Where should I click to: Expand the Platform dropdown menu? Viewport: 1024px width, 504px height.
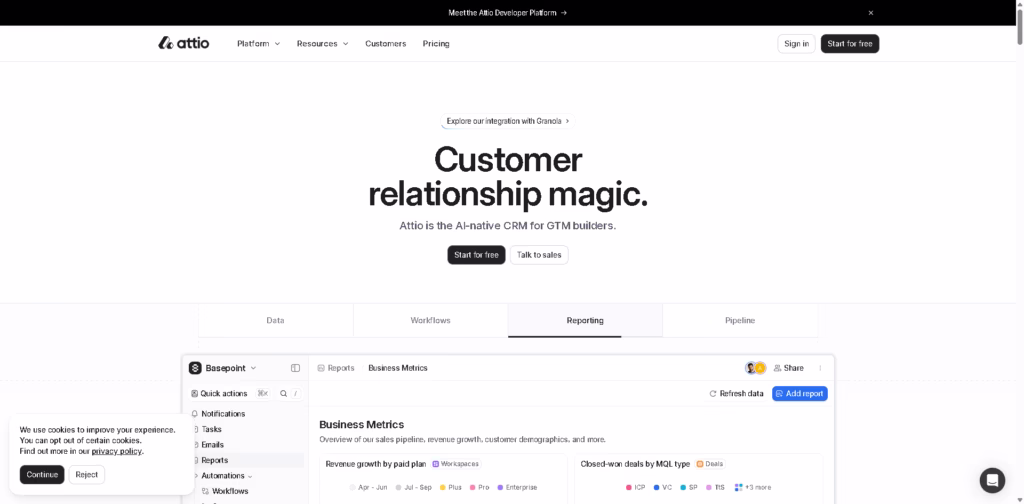coord(258,44)
